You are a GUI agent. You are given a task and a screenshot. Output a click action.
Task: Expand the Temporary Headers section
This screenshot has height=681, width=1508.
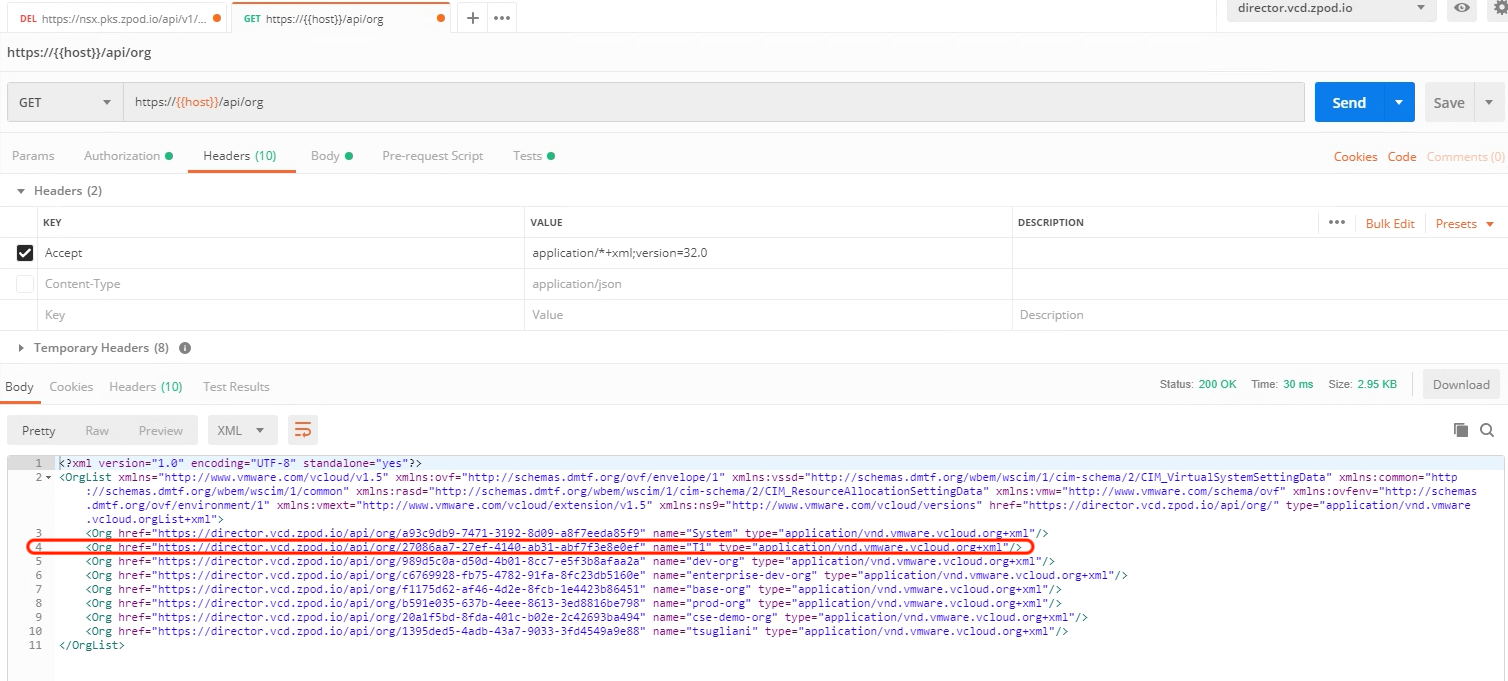tap(22, 348)
